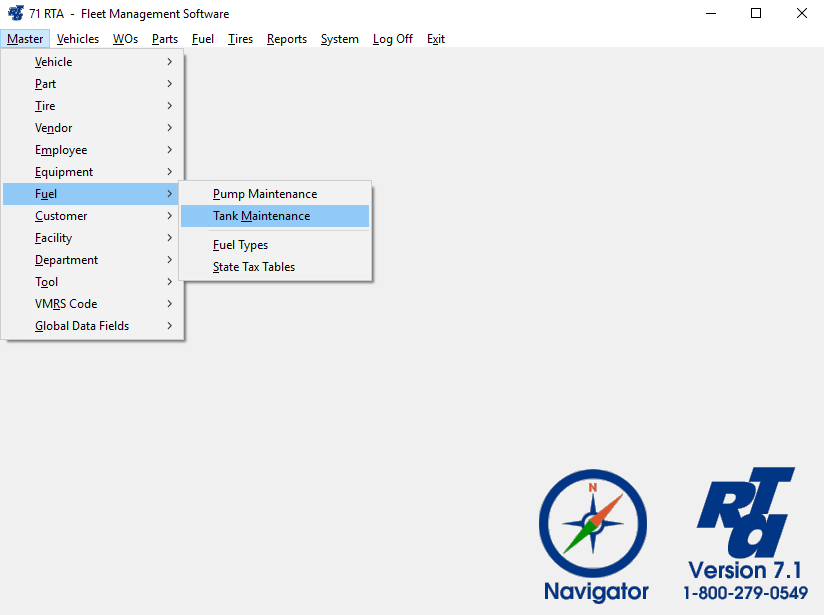Click the RTA app icon in title bar
The image size is (824, 615).
[x=16, y=14]
